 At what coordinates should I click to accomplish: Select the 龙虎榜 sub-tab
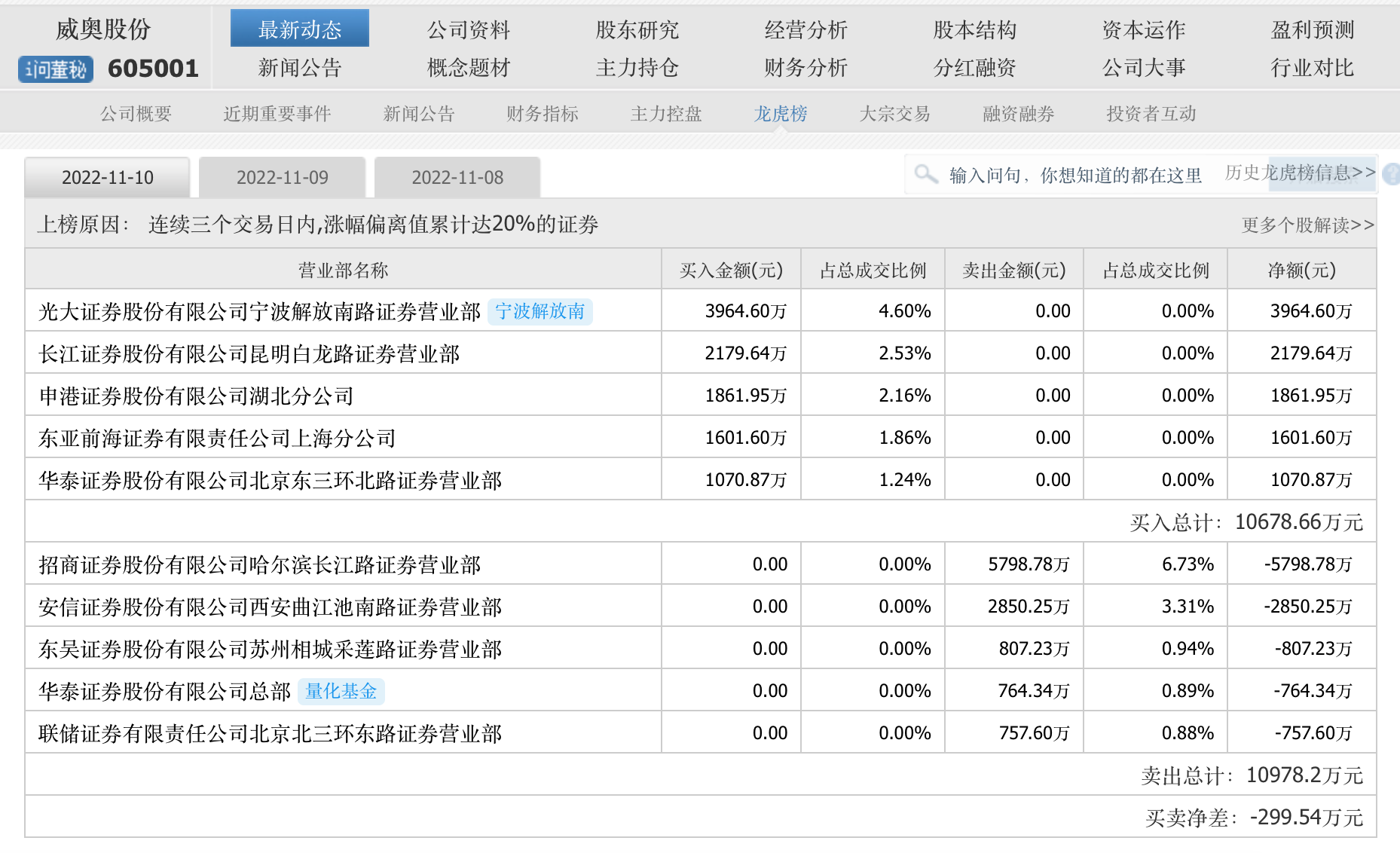click(x=780, y=114)
